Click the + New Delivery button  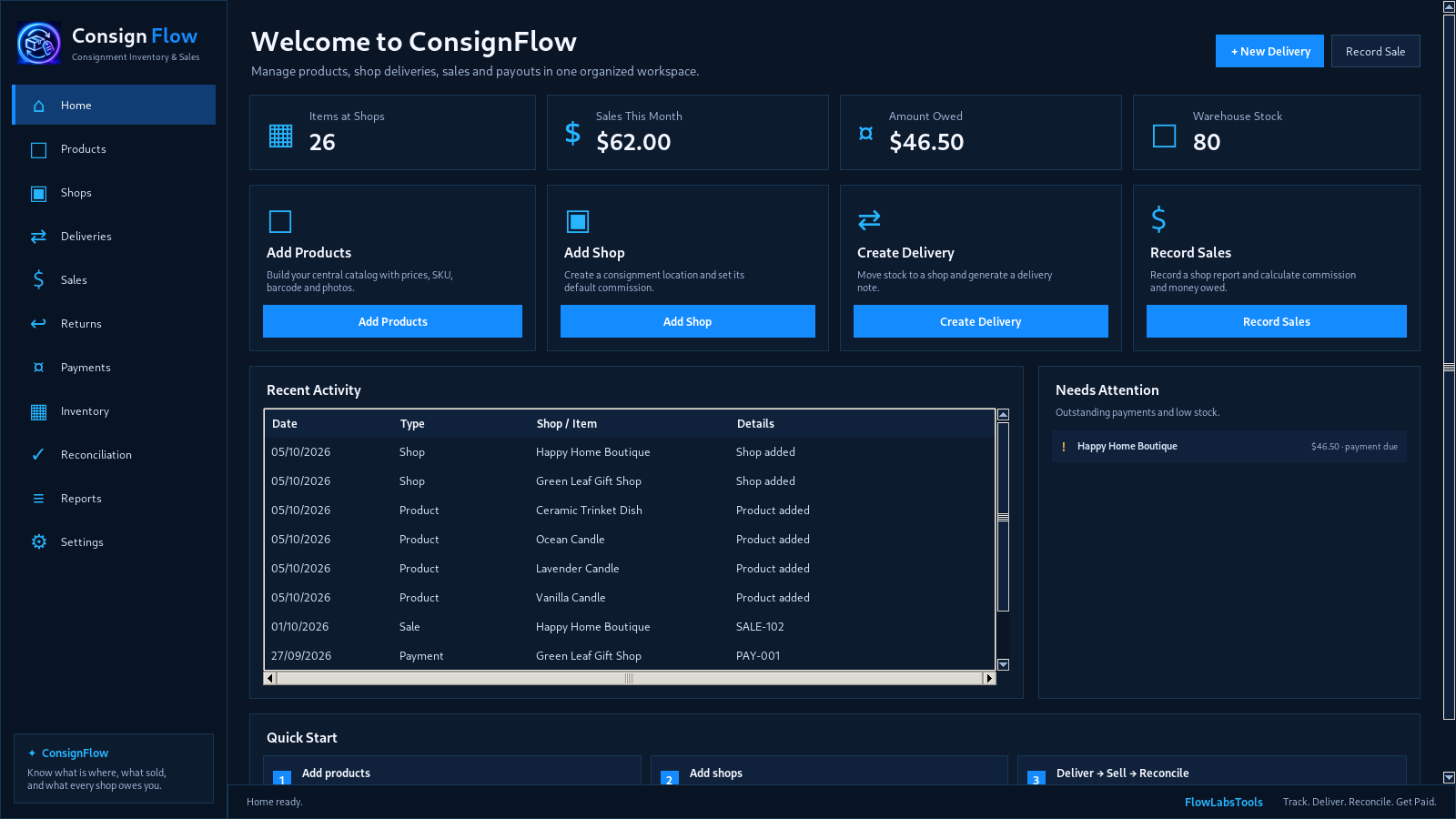coord(1269,51)
